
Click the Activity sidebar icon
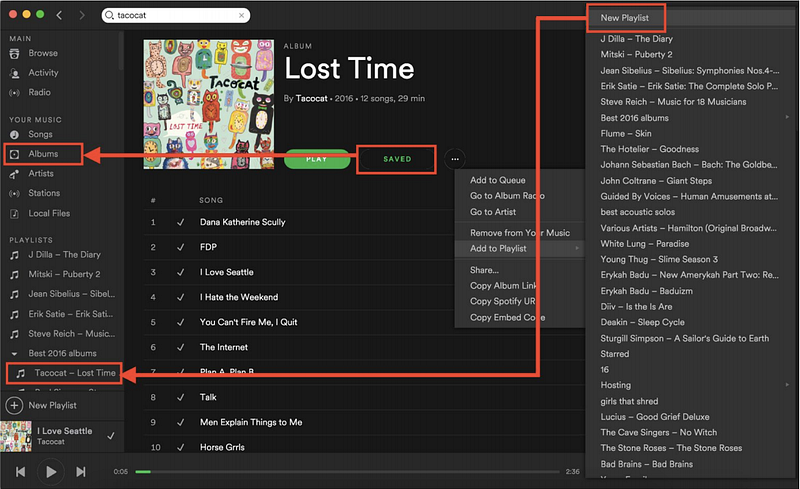pyautogui.click(x=14, y=73)
